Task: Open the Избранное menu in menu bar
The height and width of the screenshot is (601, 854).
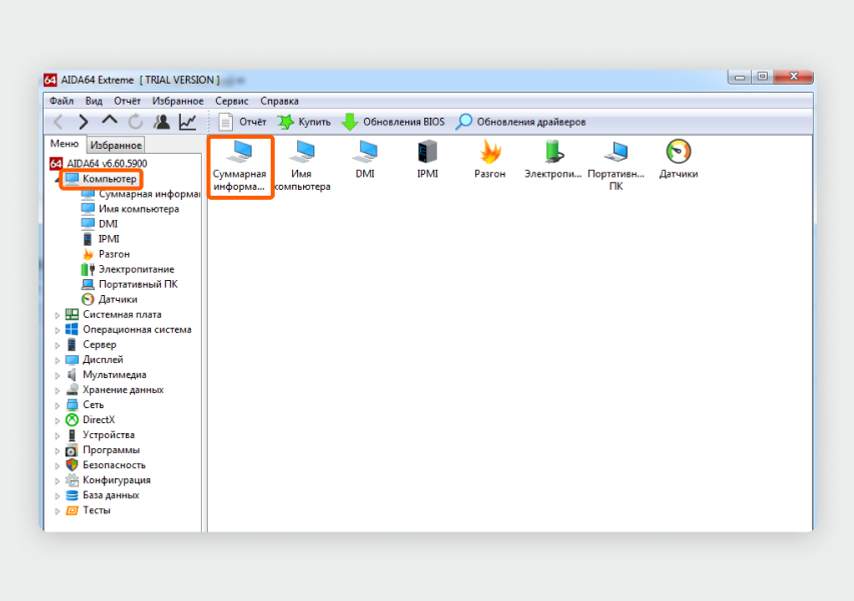Action: click(178, 101)
